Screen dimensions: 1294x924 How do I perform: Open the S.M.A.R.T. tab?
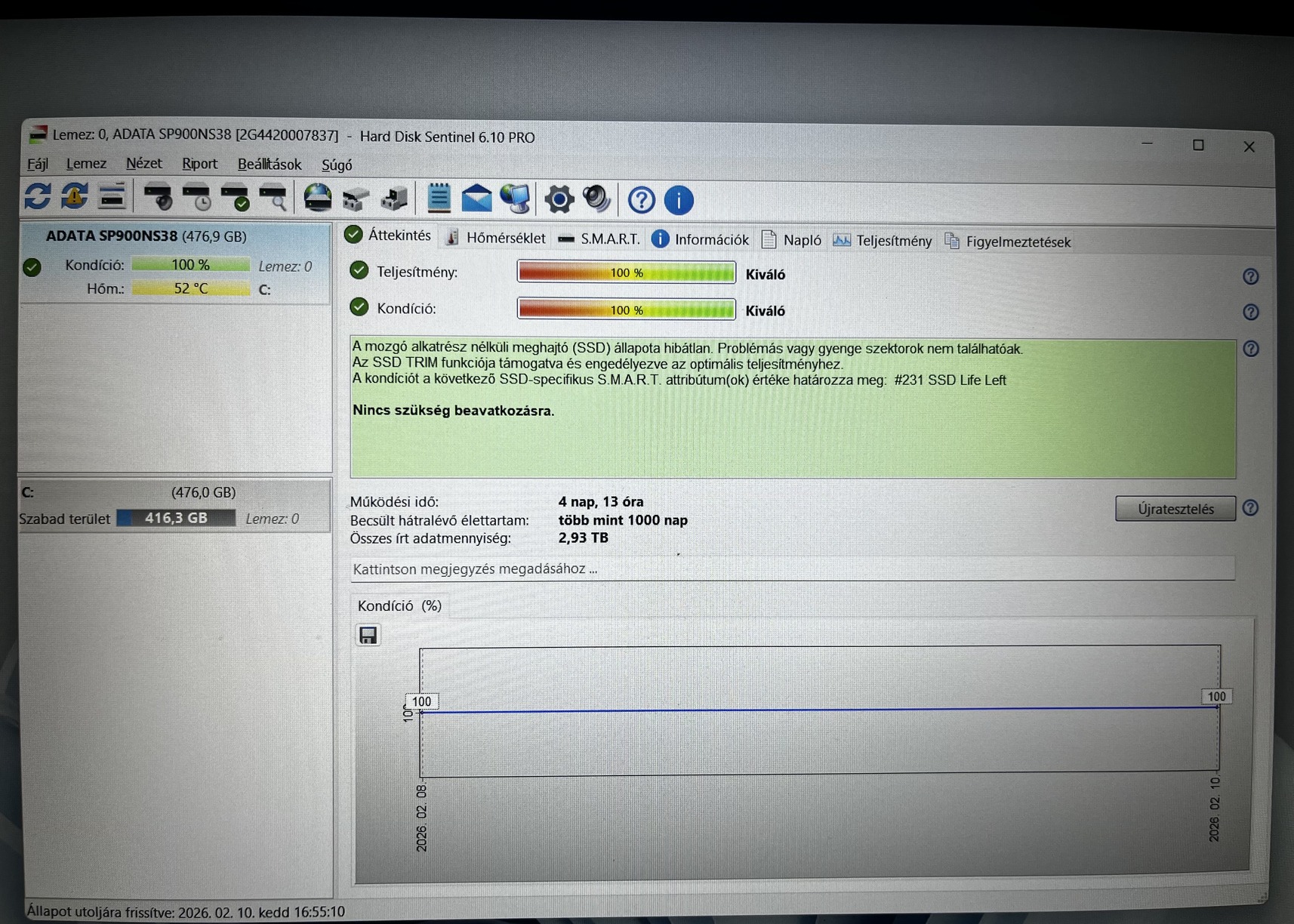pyautogui.click(x=599, y=239)
